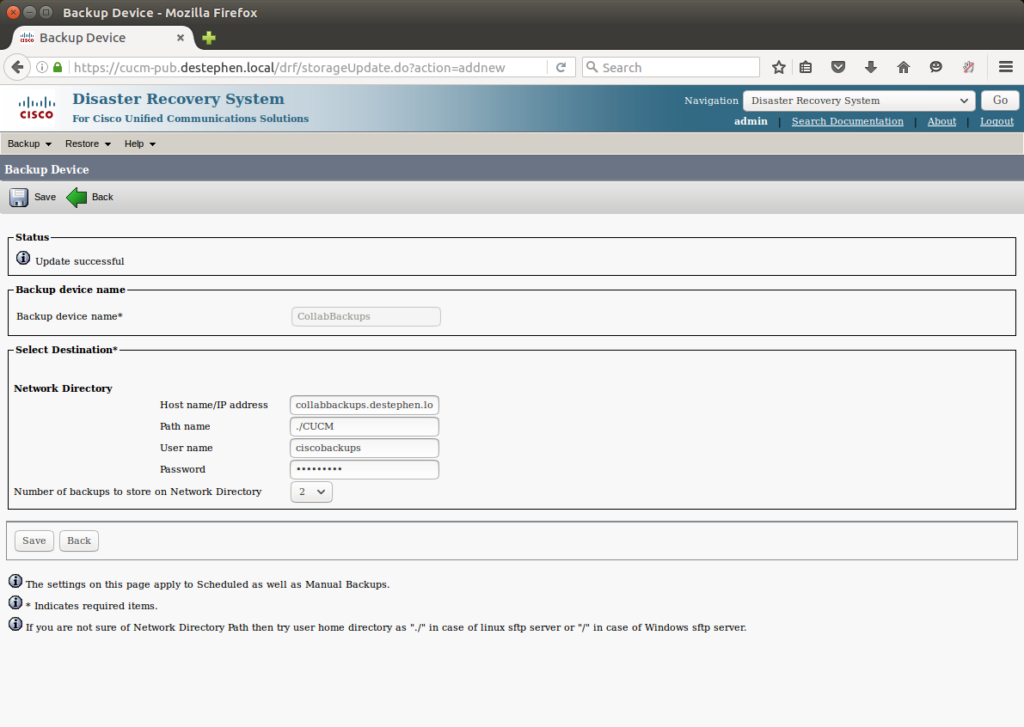Open the About link
This screenshot has width=1024, height=727.
click(941, 121)
